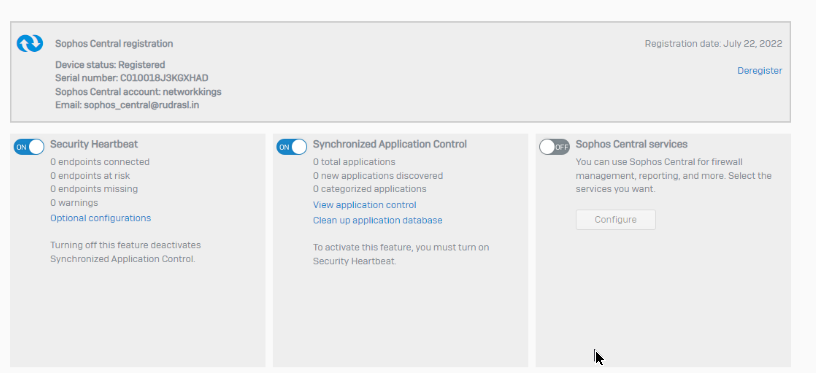The width and height of the screenshot is (816, 373).
Task: Click the Deregister link
Action: [759, 71]
